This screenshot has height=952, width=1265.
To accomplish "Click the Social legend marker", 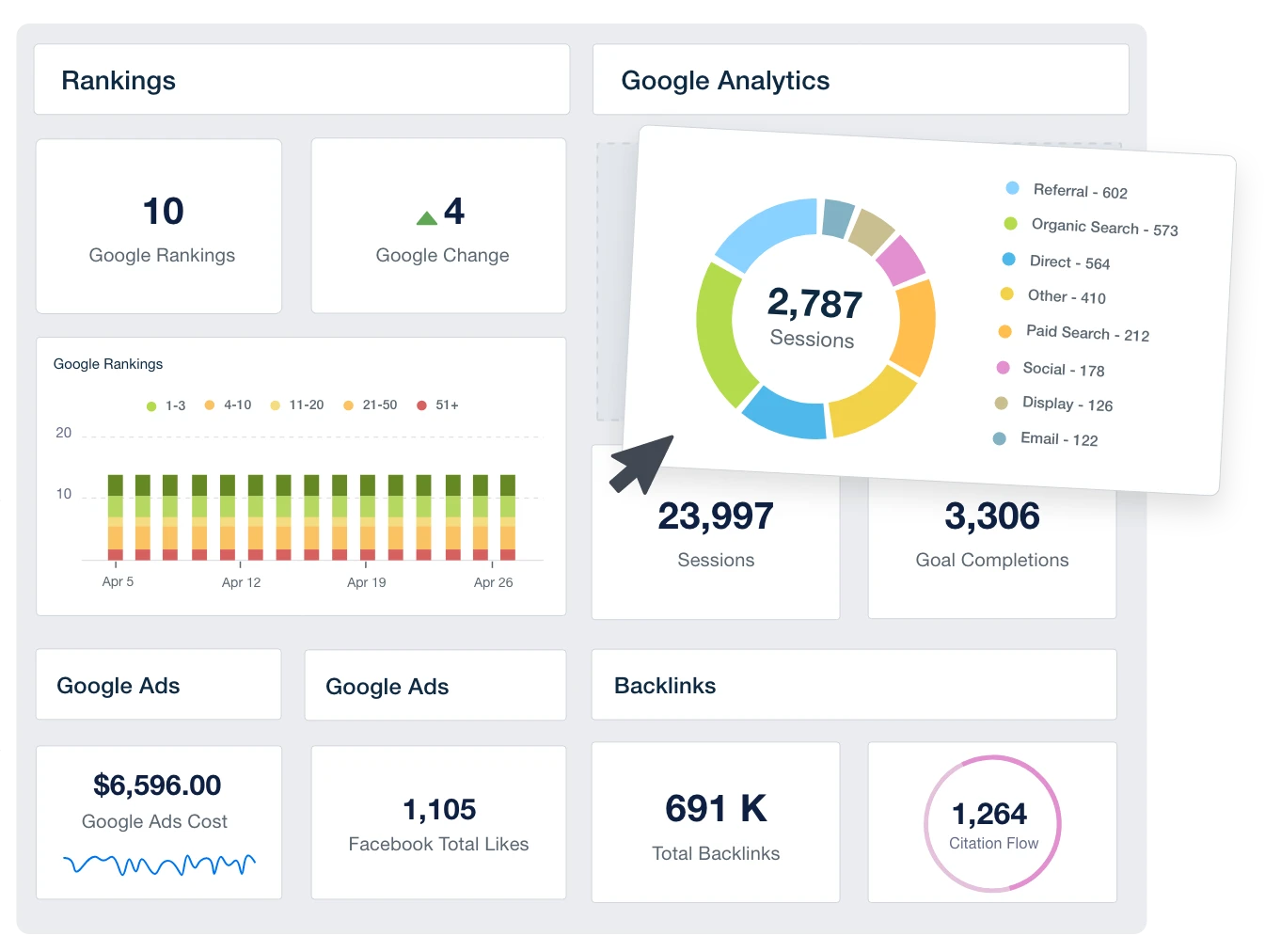I will [1003, 368].
